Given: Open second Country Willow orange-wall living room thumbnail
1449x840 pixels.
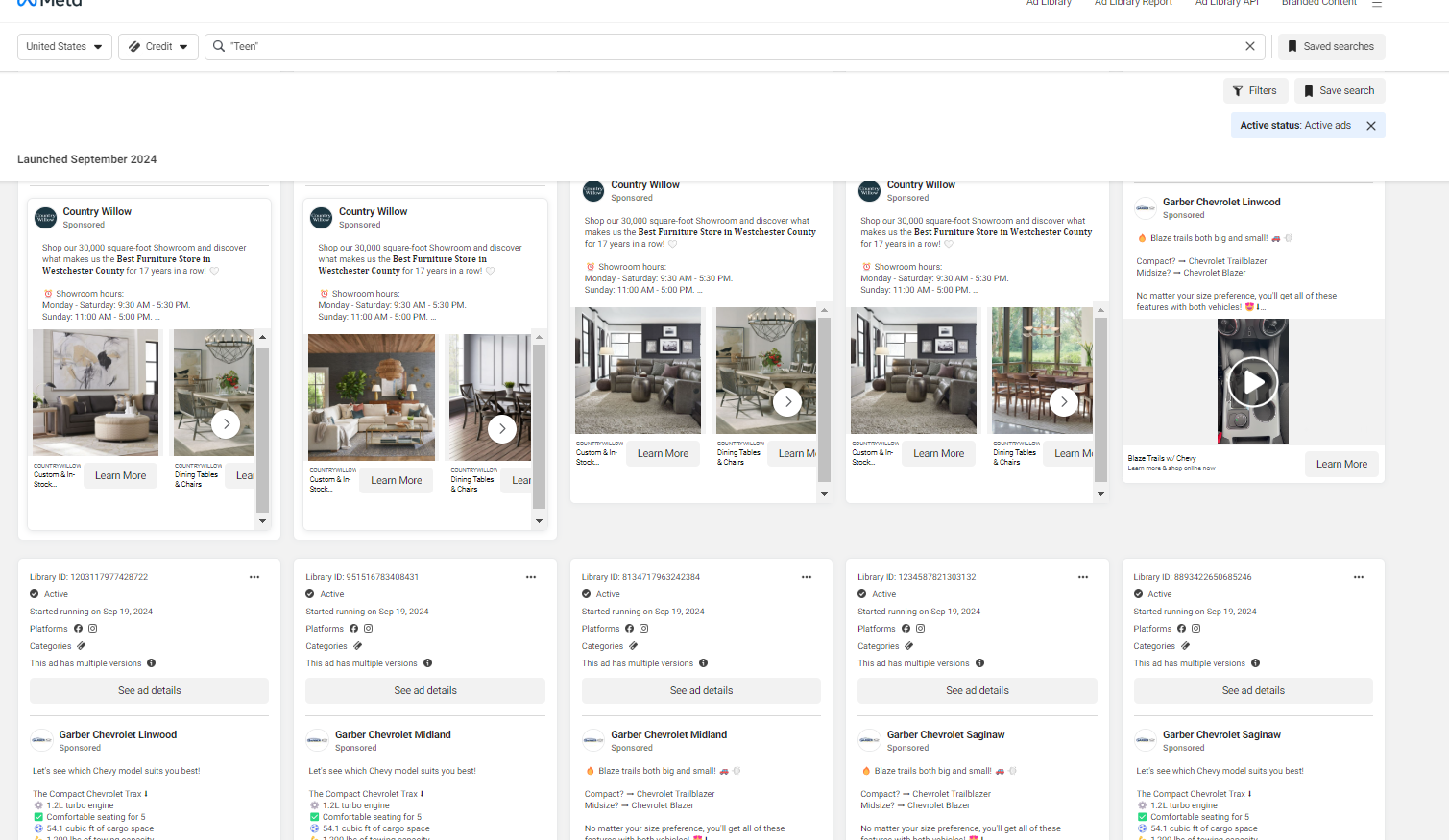Looking at the screenshot, I should tap(372, 397).
